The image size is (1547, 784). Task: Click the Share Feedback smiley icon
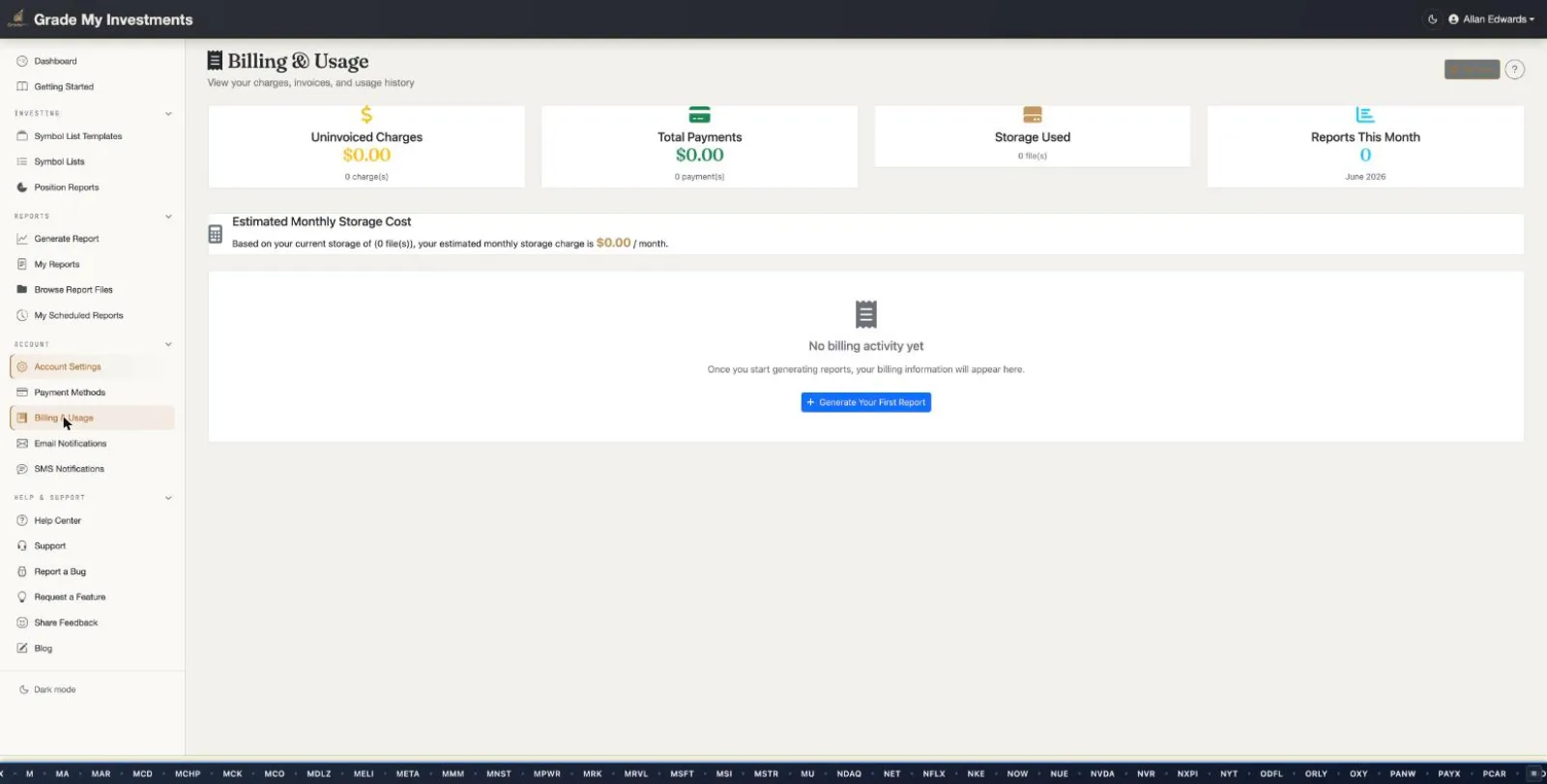point(22,623)
